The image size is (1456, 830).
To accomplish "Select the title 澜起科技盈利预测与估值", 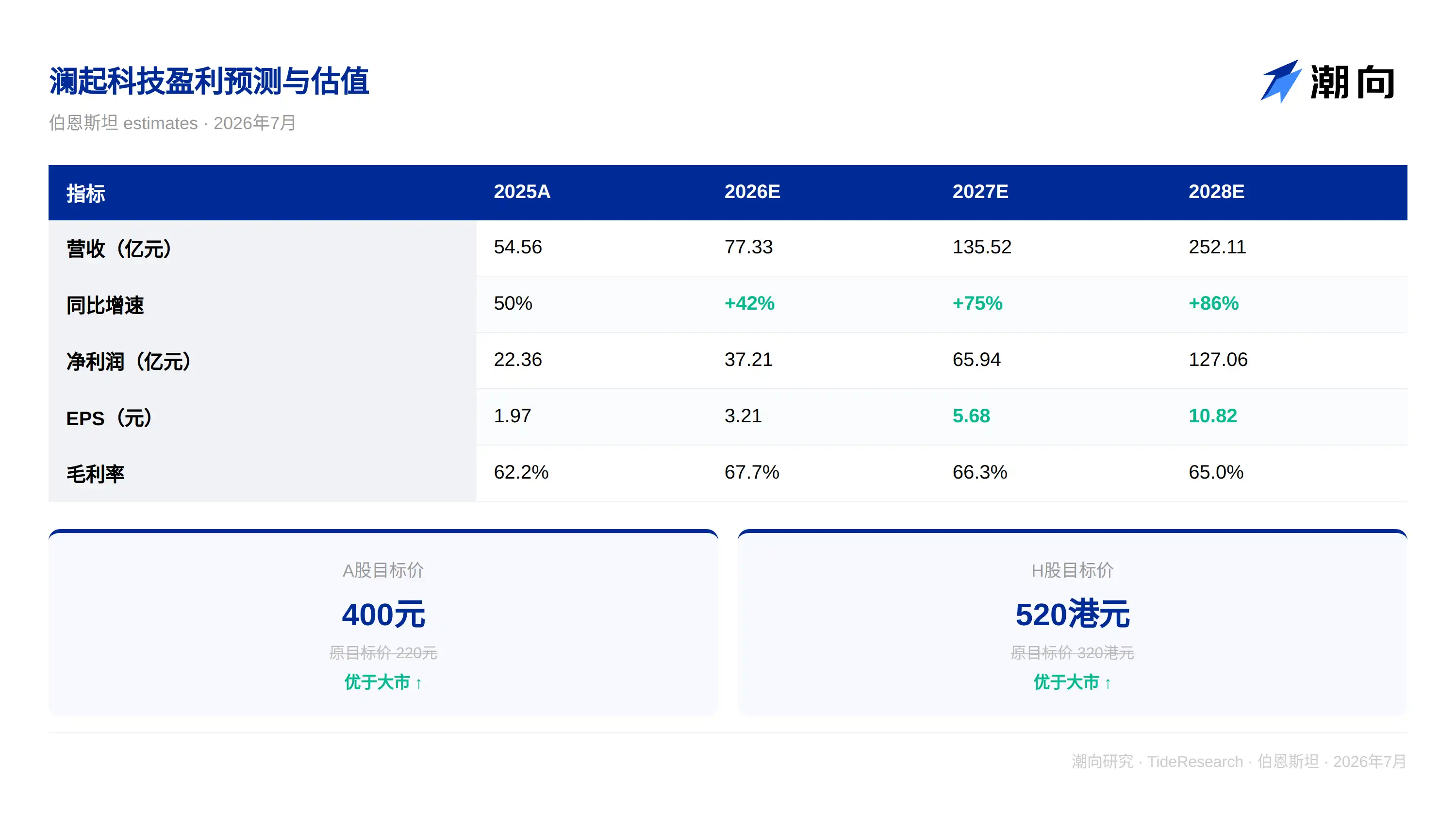I will pyautogui.click(x=209, y=81).
